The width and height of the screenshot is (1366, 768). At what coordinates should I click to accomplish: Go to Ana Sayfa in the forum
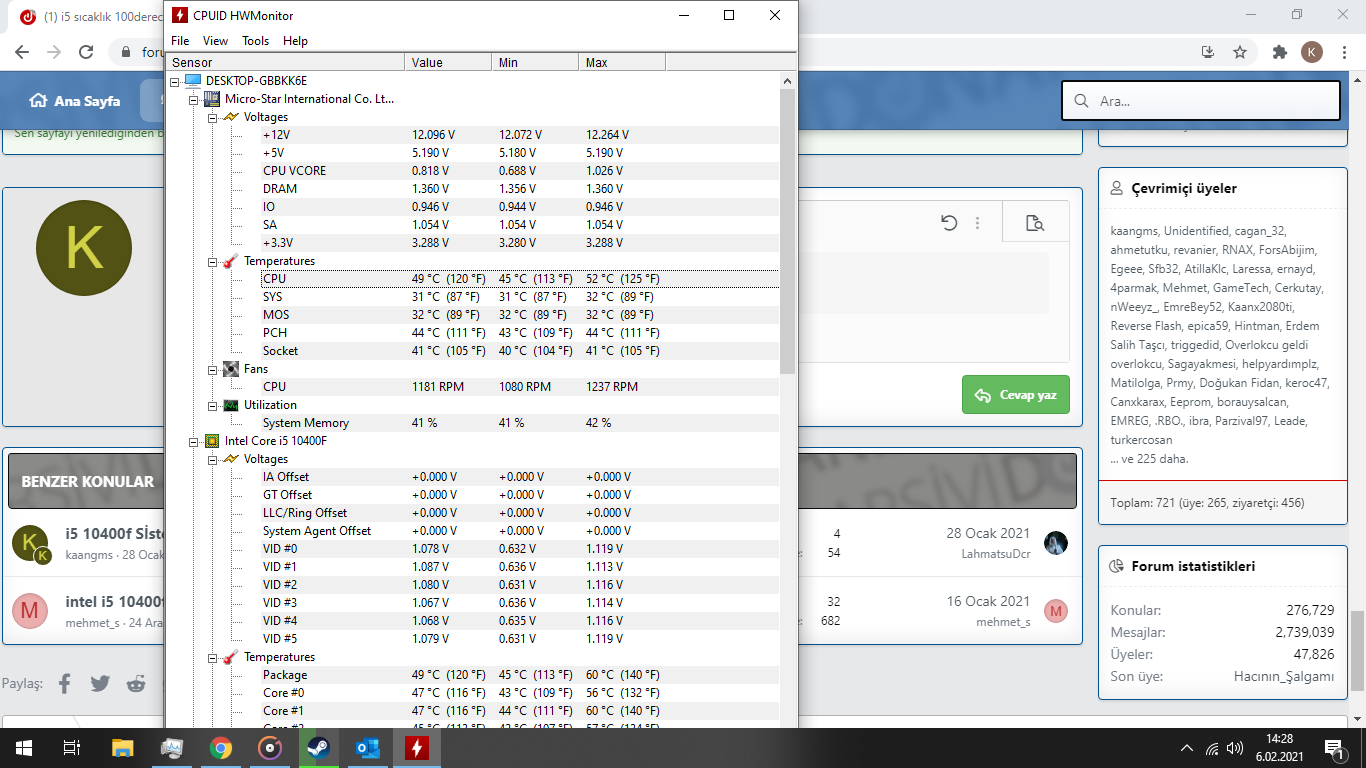(75, 101)
